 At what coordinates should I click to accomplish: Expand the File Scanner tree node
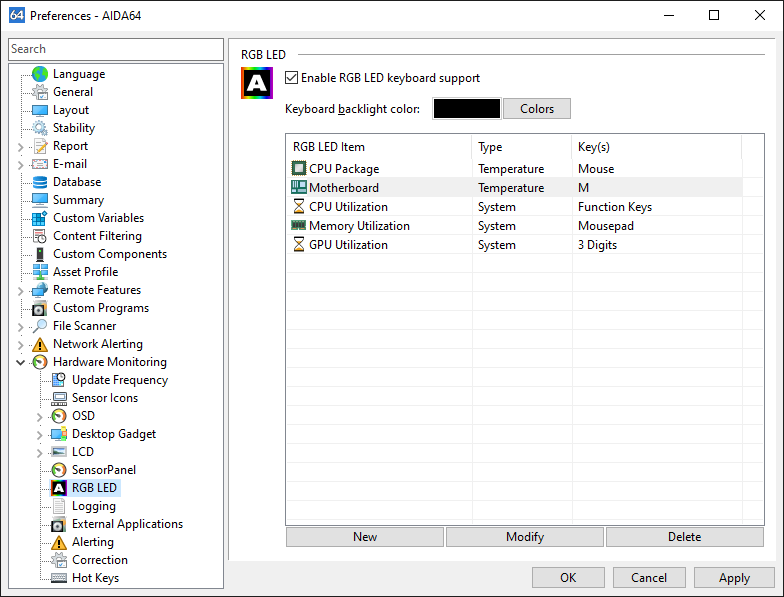20,328
